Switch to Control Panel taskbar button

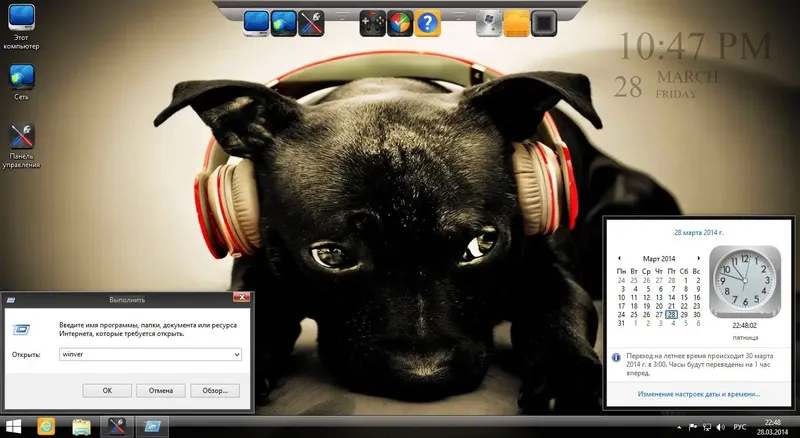click(x=117, y=427)
